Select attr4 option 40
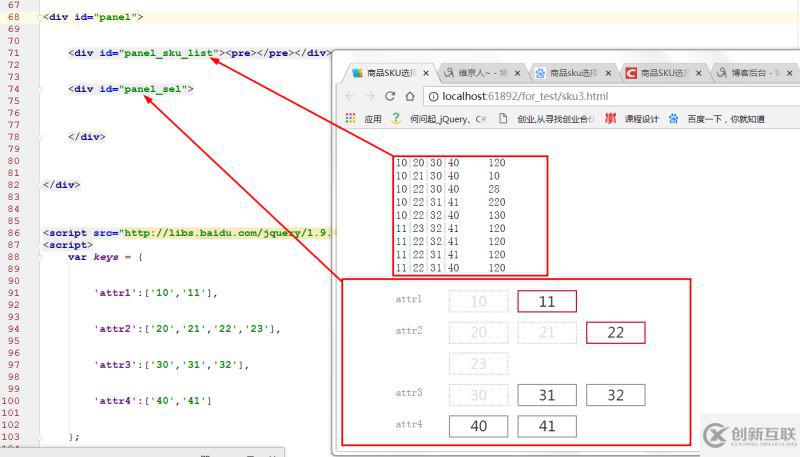This screenshot has width=800, height=457. (x=479, y=426)
